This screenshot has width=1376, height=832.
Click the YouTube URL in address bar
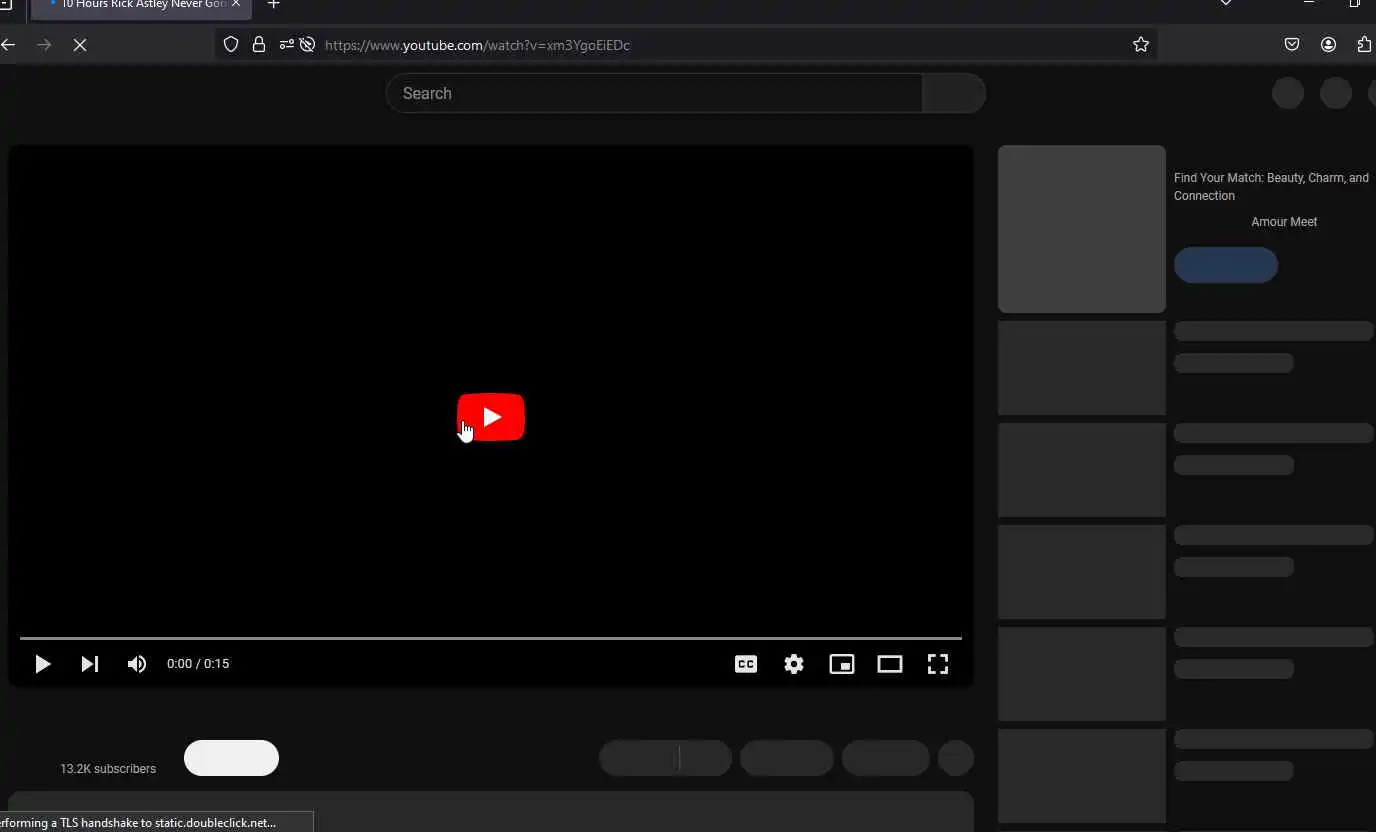(x=477, y=45)
